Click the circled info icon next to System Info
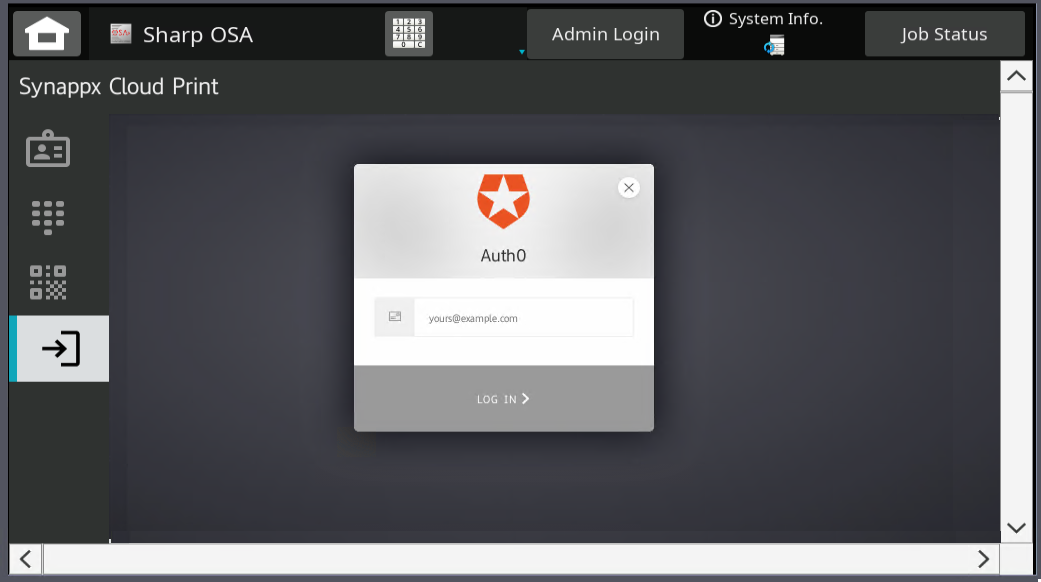The height and width of the screenshot is (582, 1041). [711, 18]
